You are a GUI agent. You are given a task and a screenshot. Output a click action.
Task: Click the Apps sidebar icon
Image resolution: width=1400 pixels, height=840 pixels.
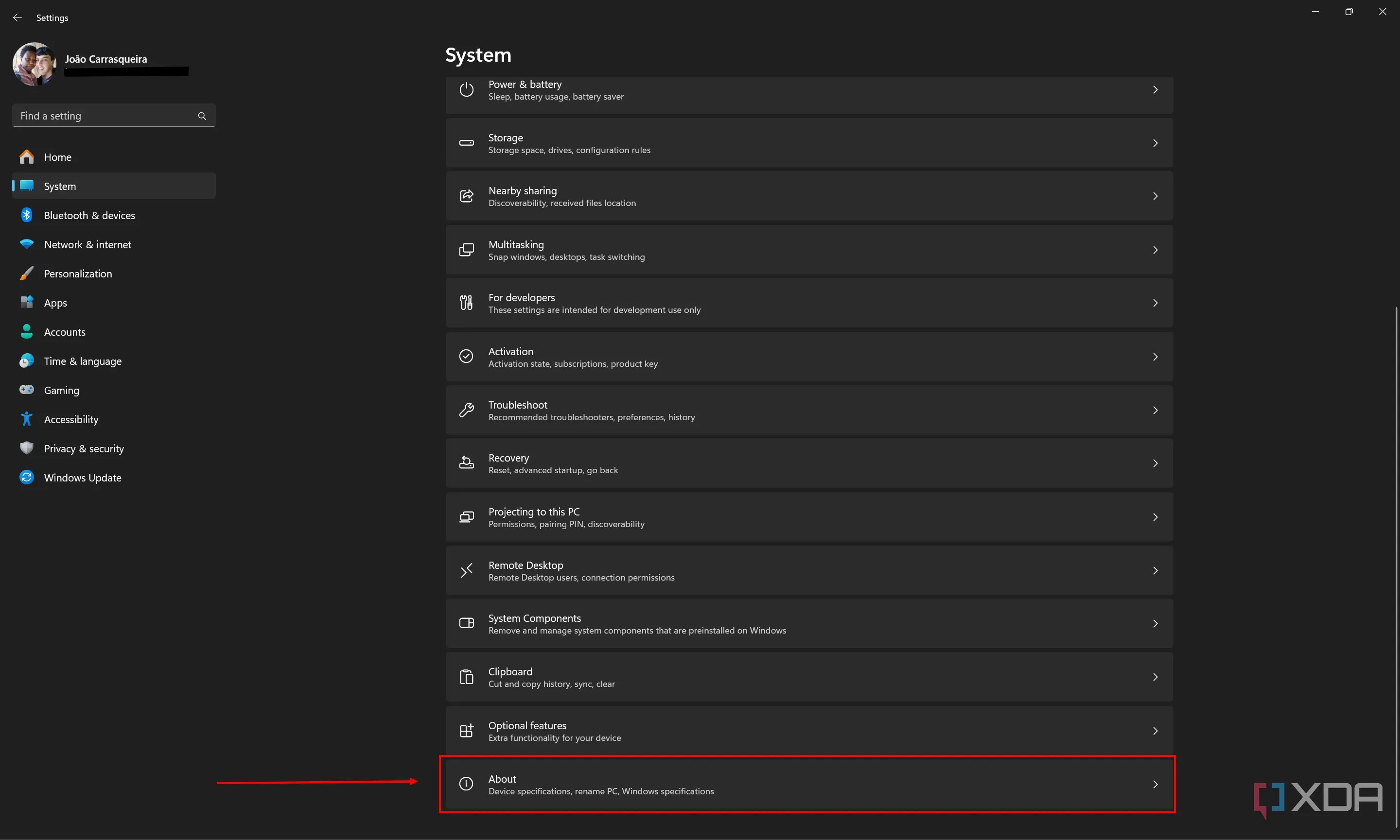[27, 302]
